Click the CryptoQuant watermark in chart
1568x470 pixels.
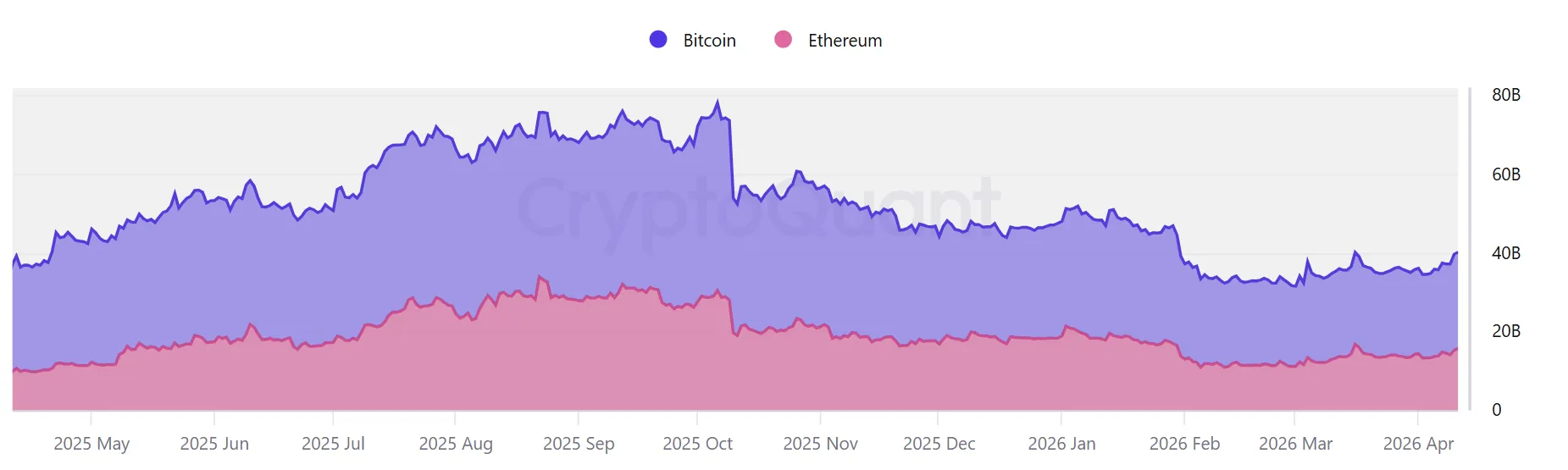pos(758,207)
